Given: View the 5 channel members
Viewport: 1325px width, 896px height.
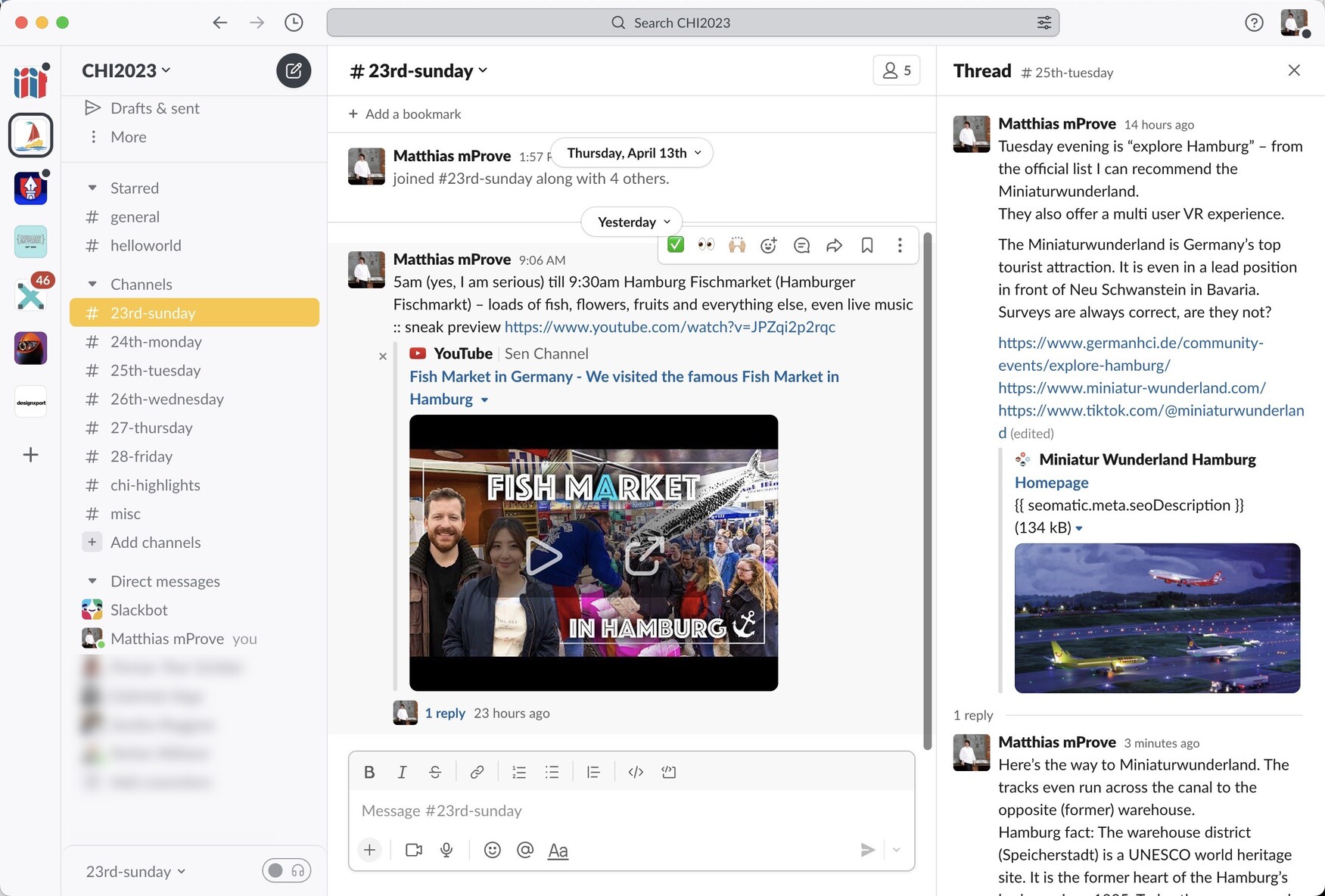Looking at the screenshot, I should [x=897, y=70].
